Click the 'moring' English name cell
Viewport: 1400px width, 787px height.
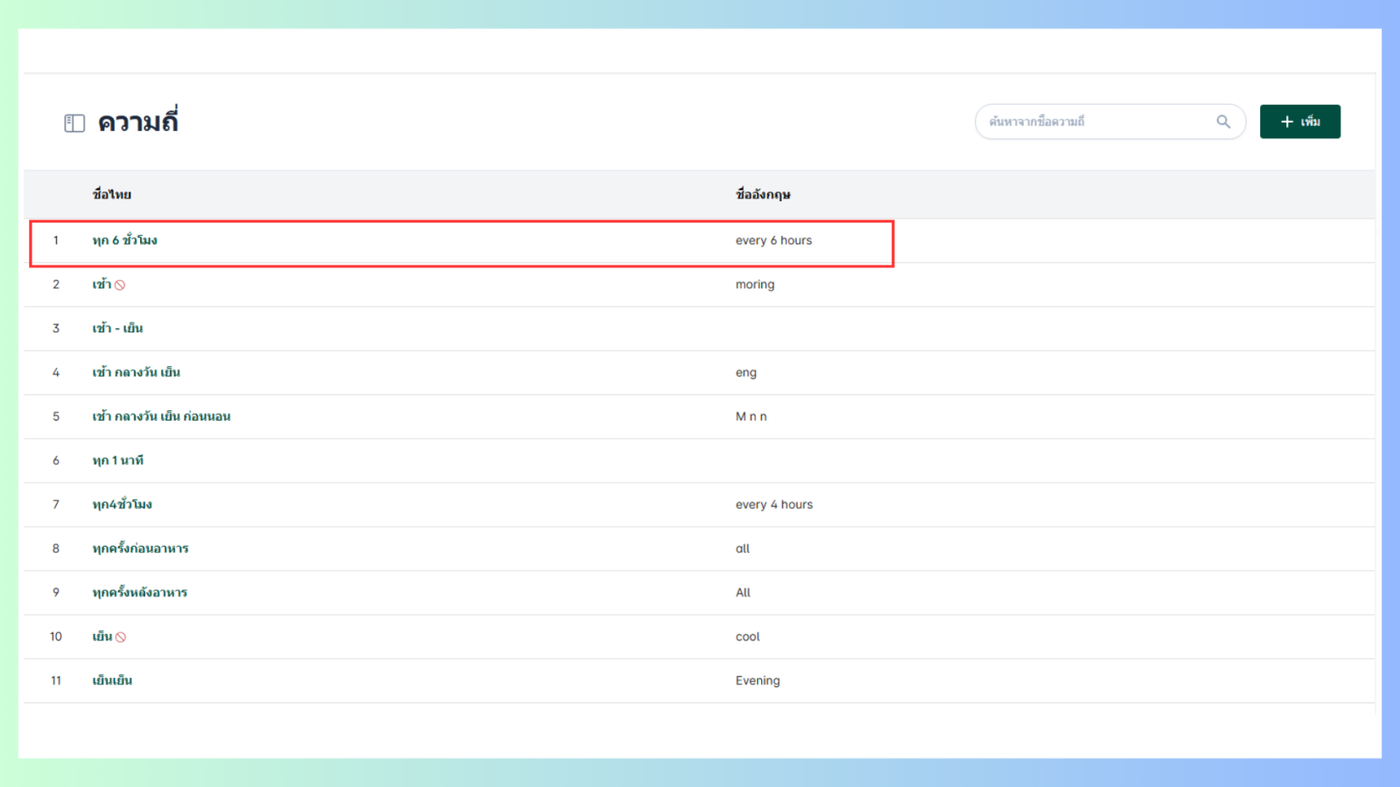[x=755, y=284]
